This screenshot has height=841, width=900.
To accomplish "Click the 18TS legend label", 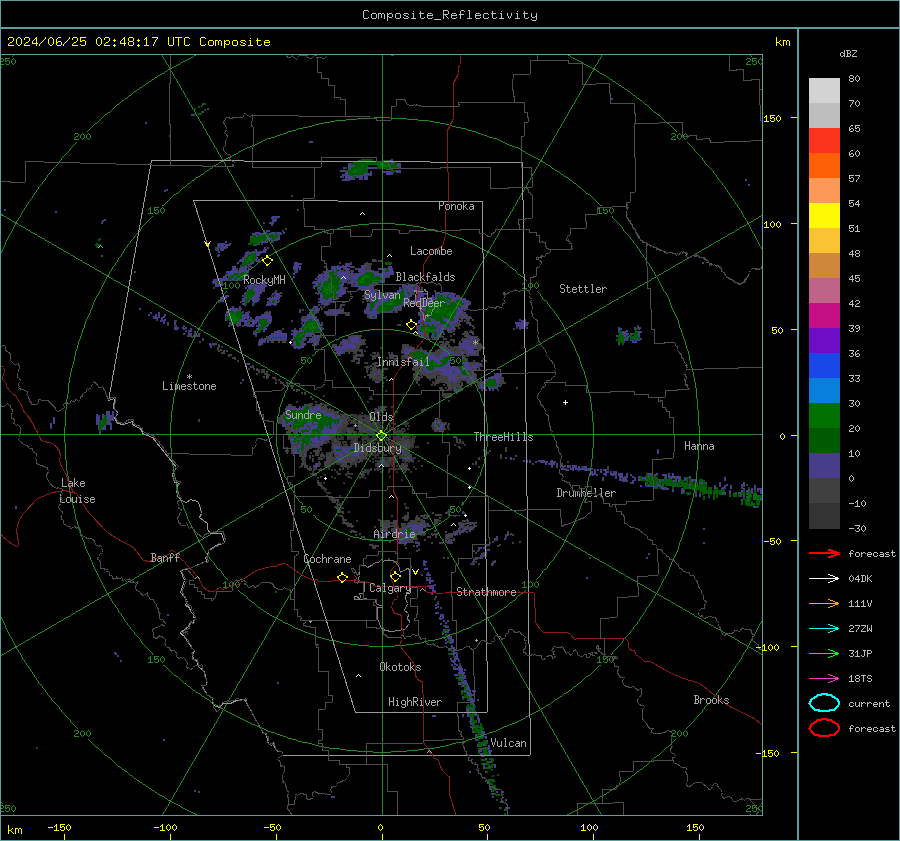I will pos(860,679).
